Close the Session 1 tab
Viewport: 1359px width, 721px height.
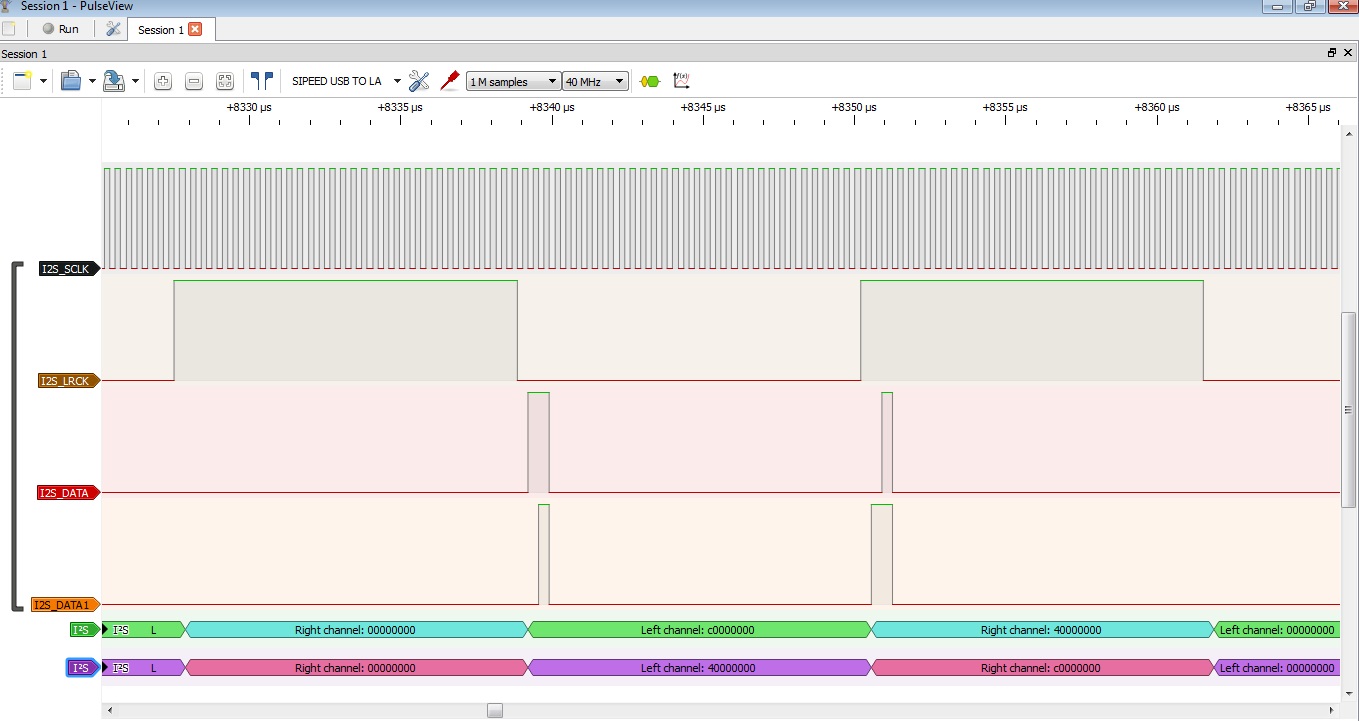[x=195, y=29]
